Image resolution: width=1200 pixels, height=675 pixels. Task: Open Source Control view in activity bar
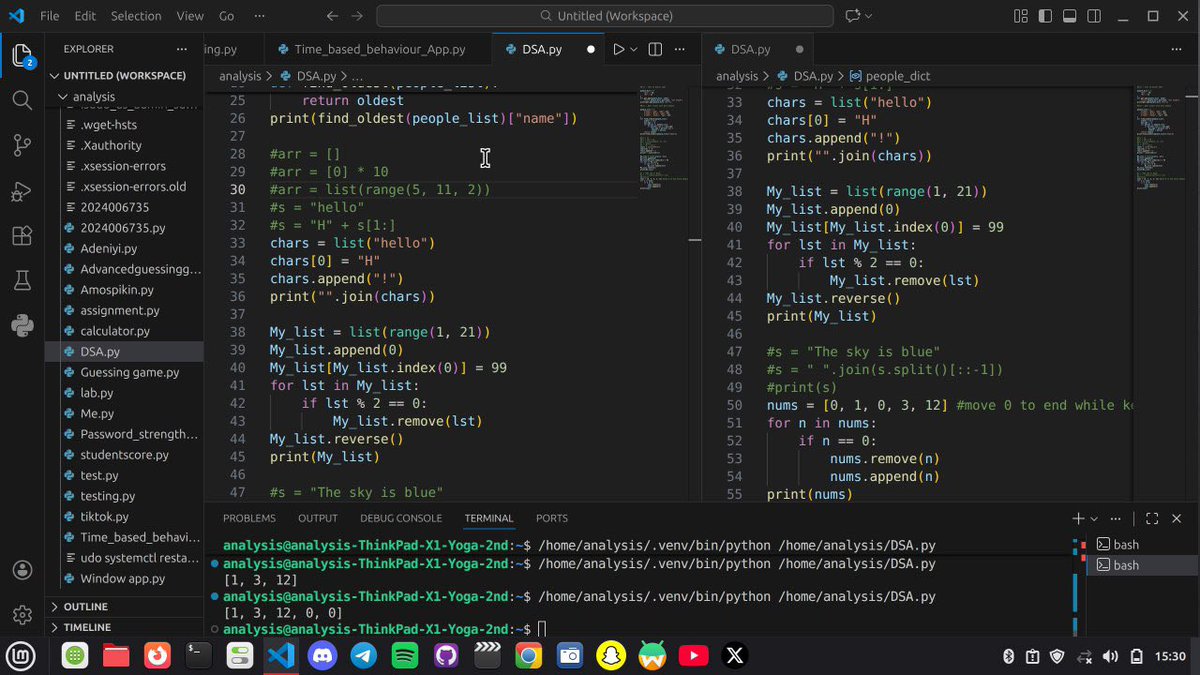[x=22, y=146]
